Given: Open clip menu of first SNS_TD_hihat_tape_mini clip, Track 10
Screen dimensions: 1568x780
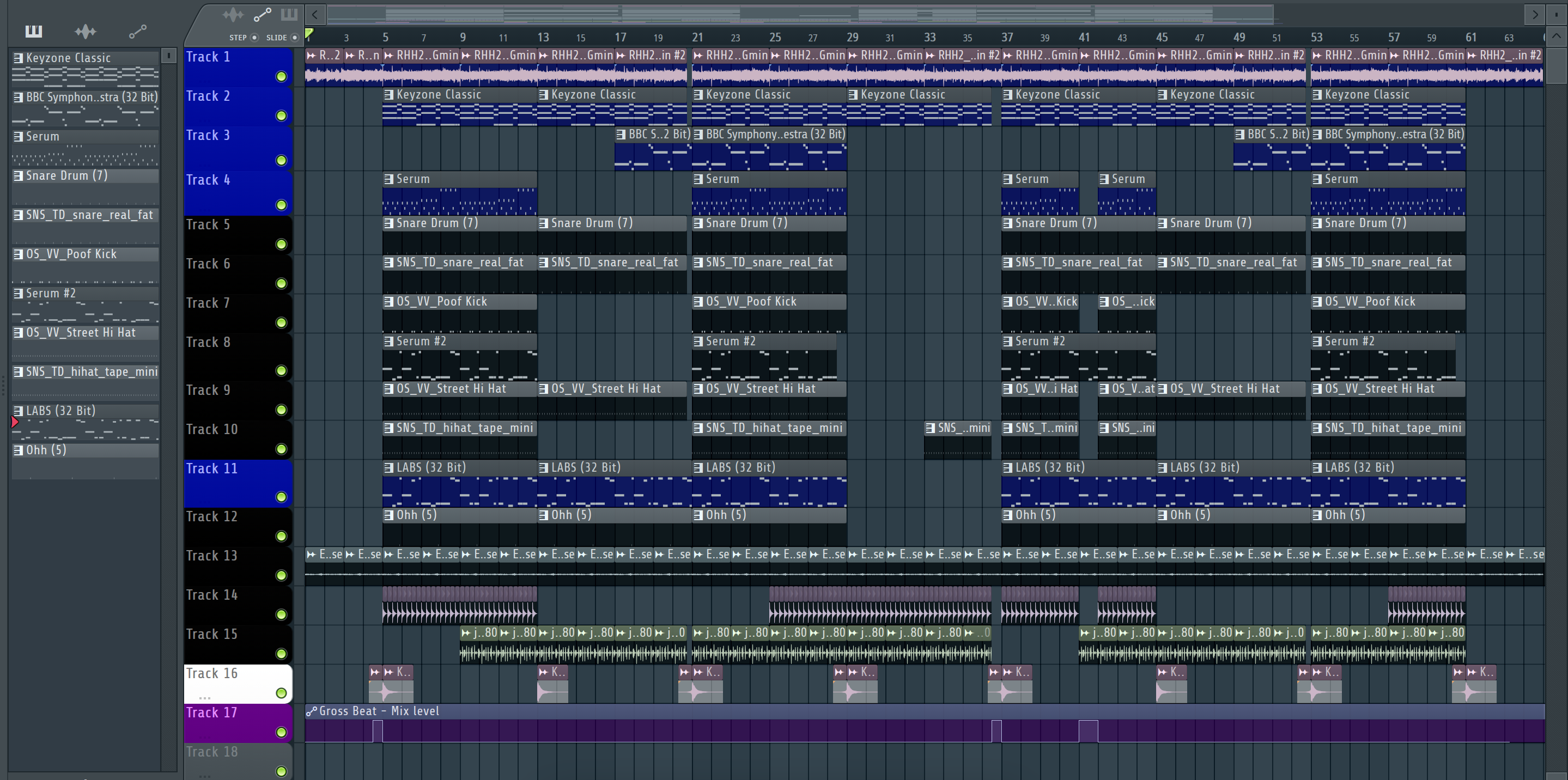Looking at the screenshot, I should (x=389, y=428).
